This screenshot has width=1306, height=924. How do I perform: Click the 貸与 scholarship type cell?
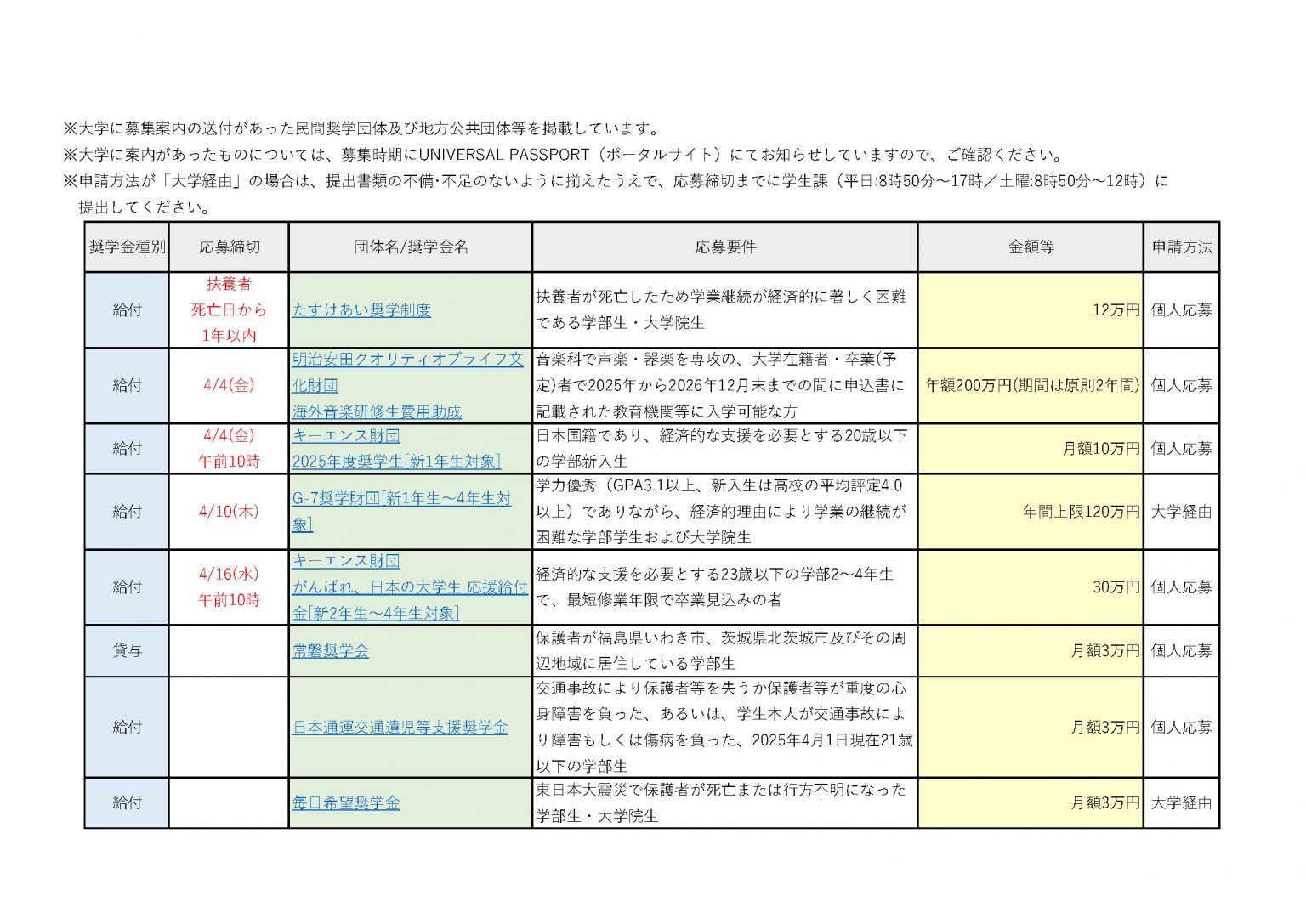[128, 651]
